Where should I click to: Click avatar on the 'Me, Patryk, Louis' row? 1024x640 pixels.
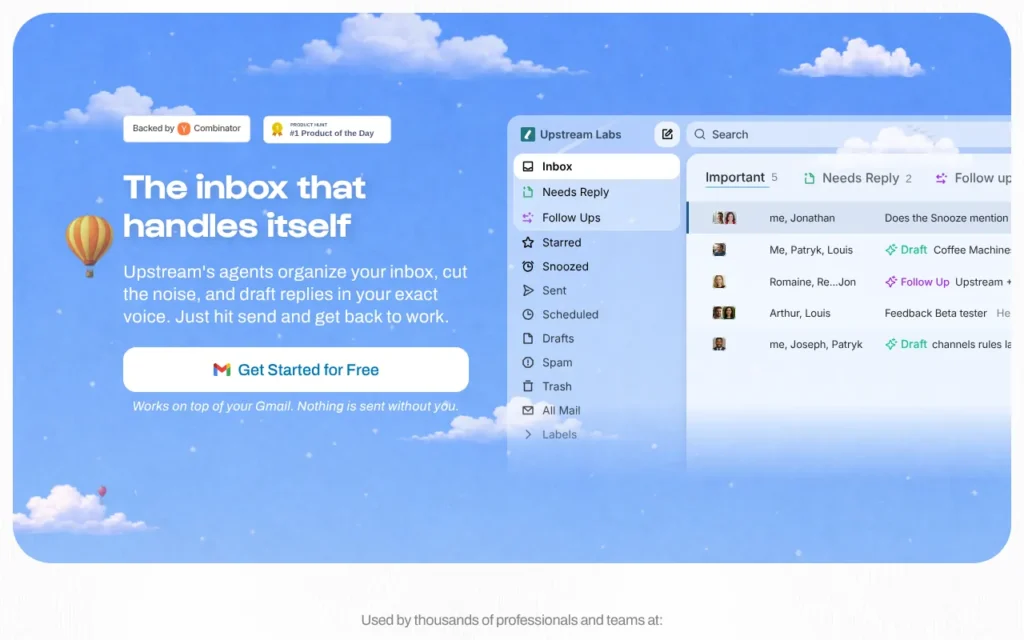click(719, 249)
